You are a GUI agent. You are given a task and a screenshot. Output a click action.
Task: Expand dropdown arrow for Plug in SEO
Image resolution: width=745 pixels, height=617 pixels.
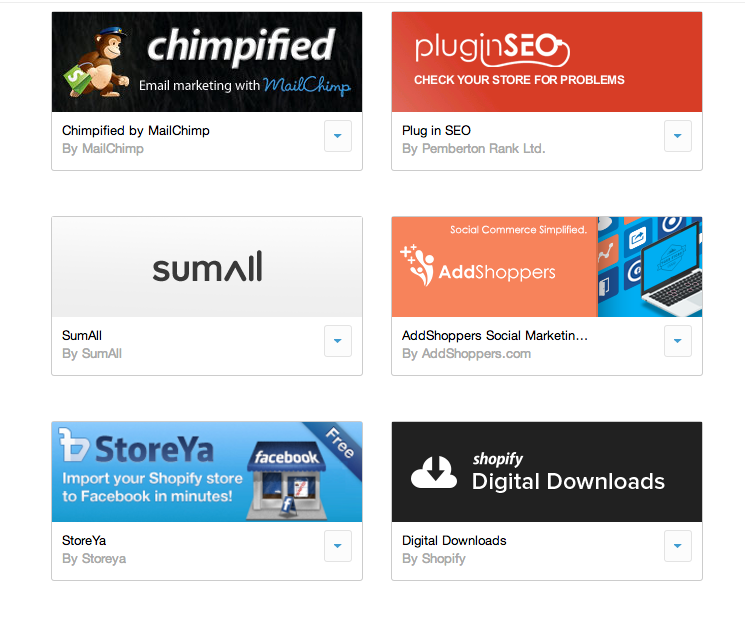[x=678, y=136]
